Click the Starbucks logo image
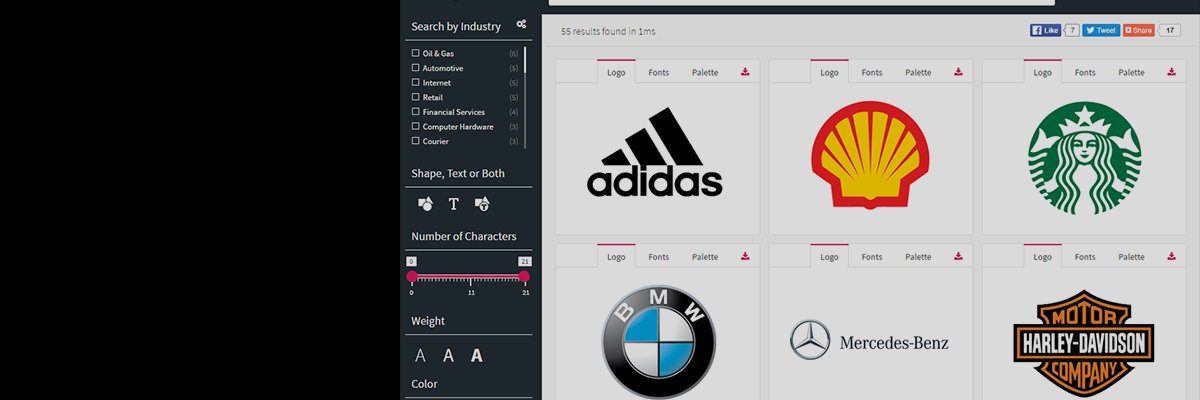 [x=1084, y=157]
